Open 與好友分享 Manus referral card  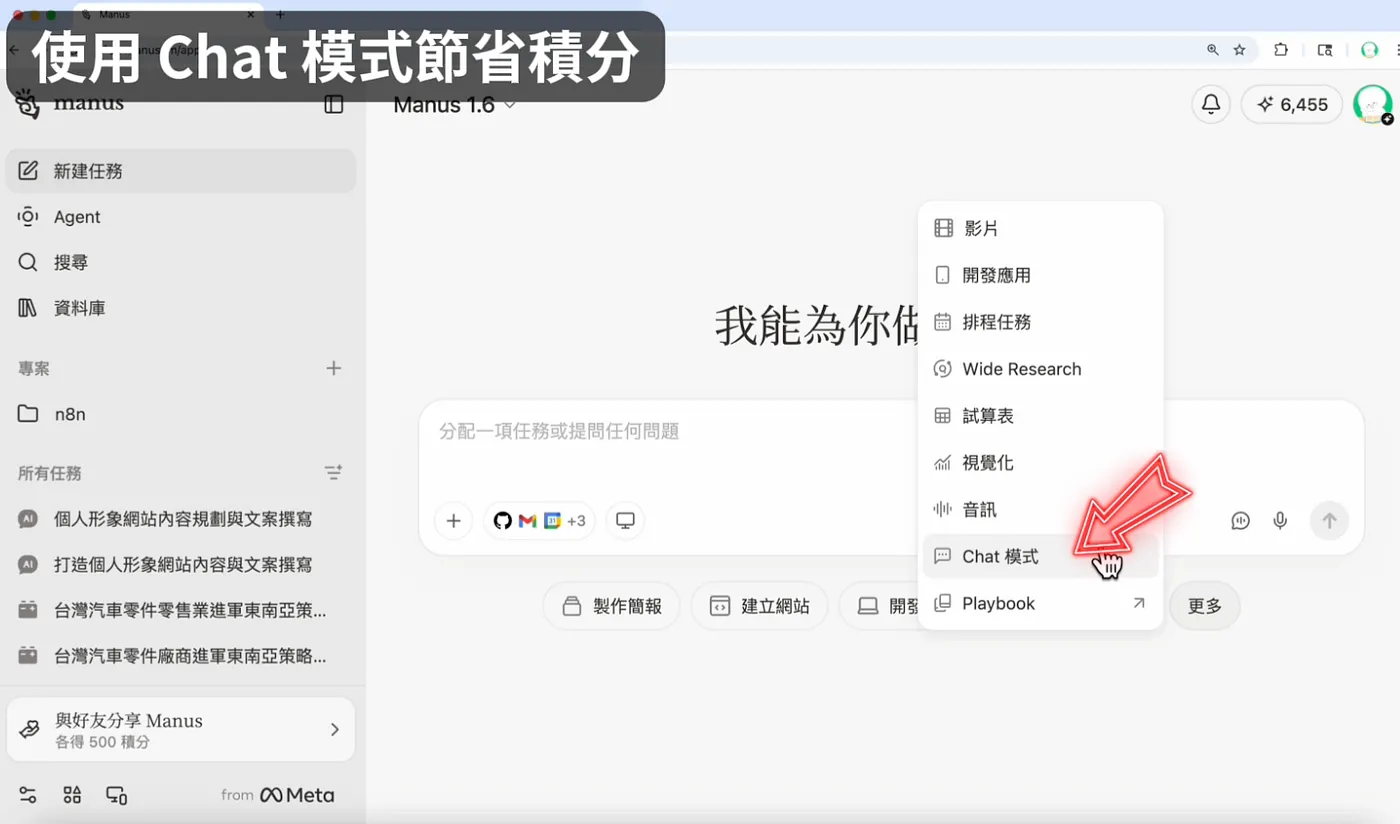click(x=181, y=730)
